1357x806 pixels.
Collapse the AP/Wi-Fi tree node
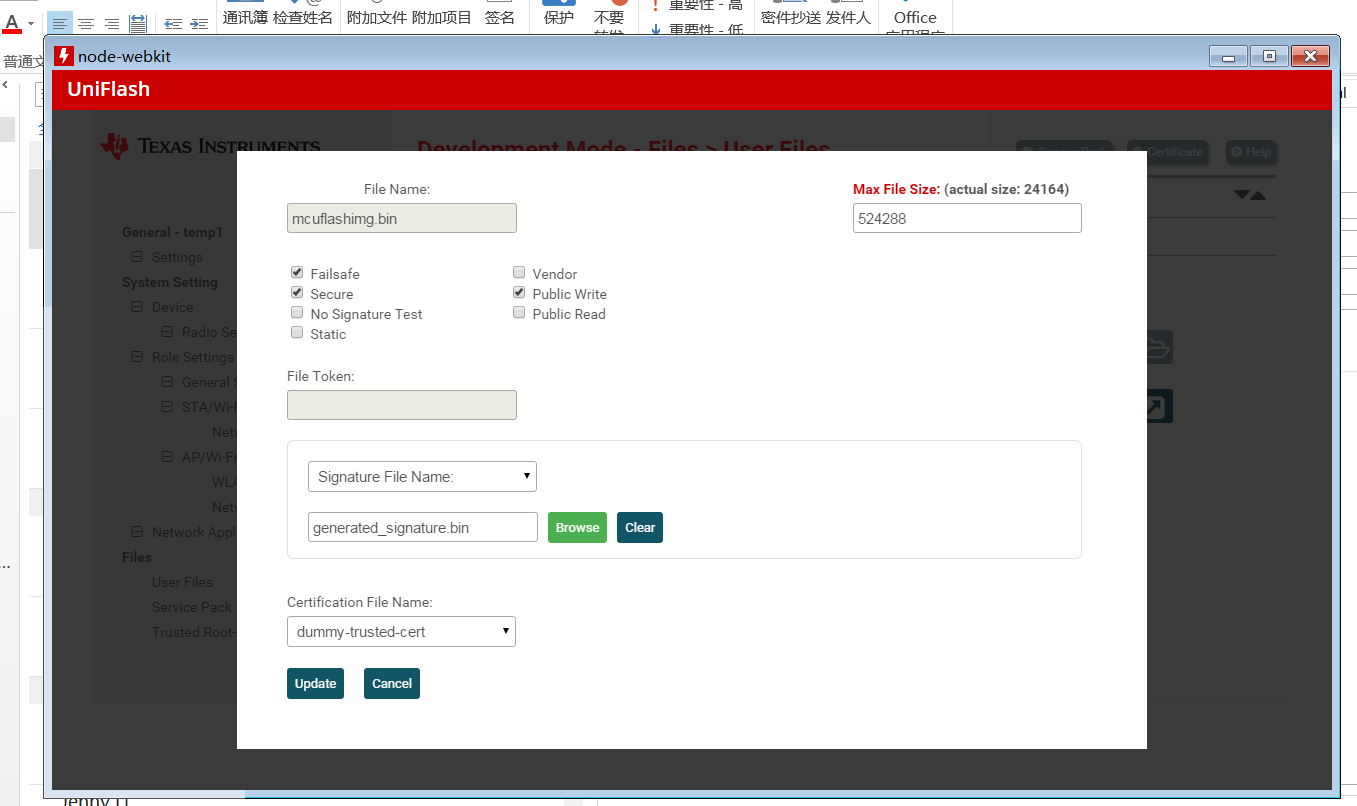(168, 457)
